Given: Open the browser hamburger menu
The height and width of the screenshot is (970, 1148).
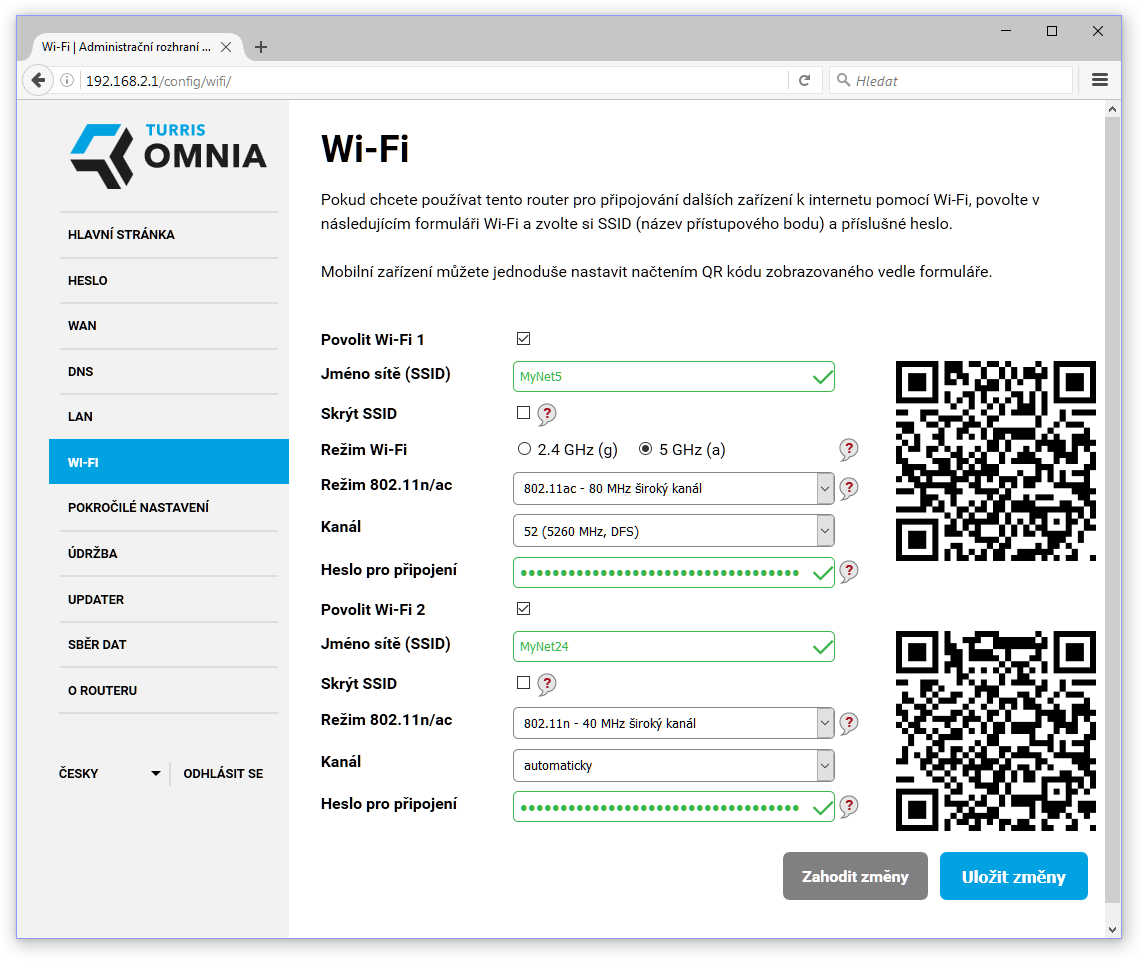Looking at the screenshot, I should tap(1100, 80).
